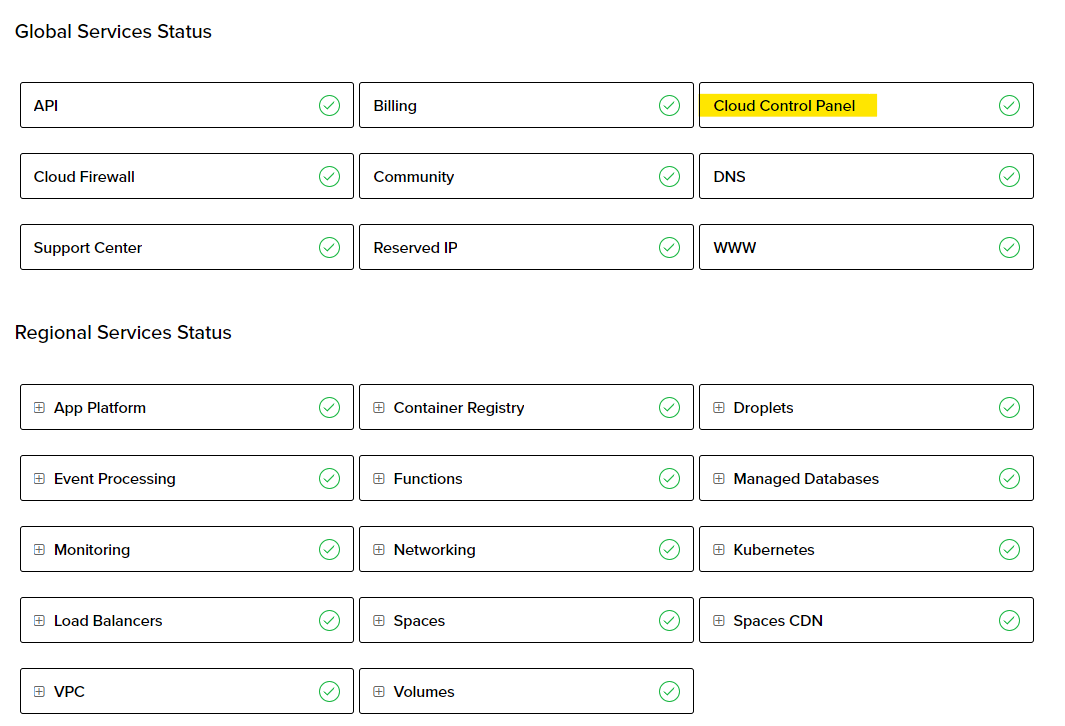1065x726 pixels.
Task: Click the App Platform status checkmark
Action: pos(329,407)
